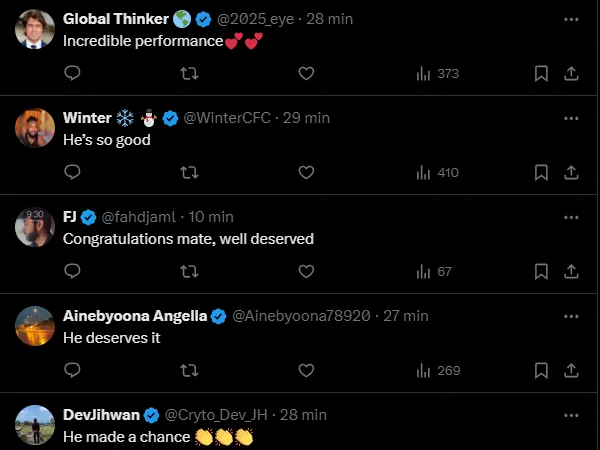Click FJ's profile avatar
Viewport: 600px width, 450px height.
[x=35, y=227]
